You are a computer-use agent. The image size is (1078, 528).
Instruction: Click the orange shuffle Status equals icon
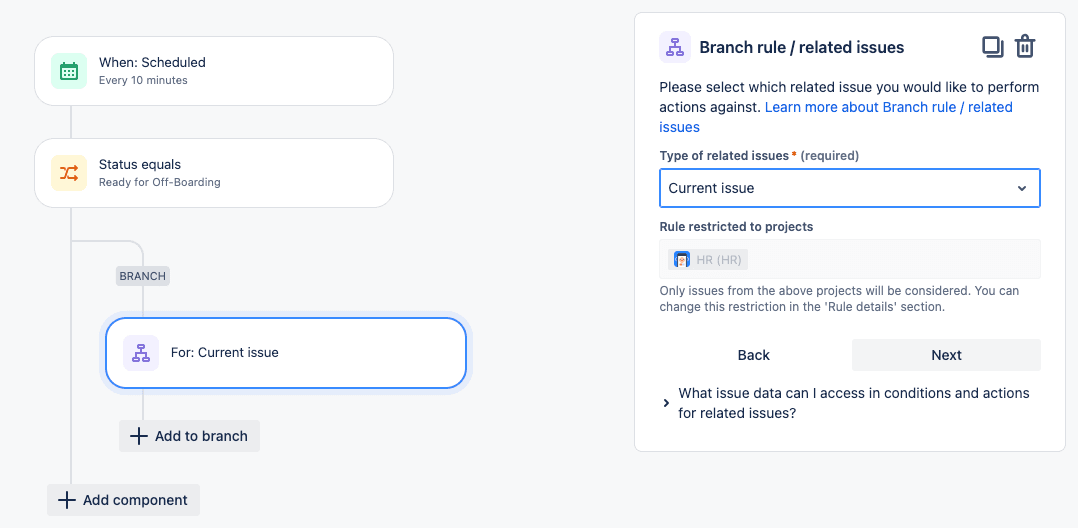point(69,173)
